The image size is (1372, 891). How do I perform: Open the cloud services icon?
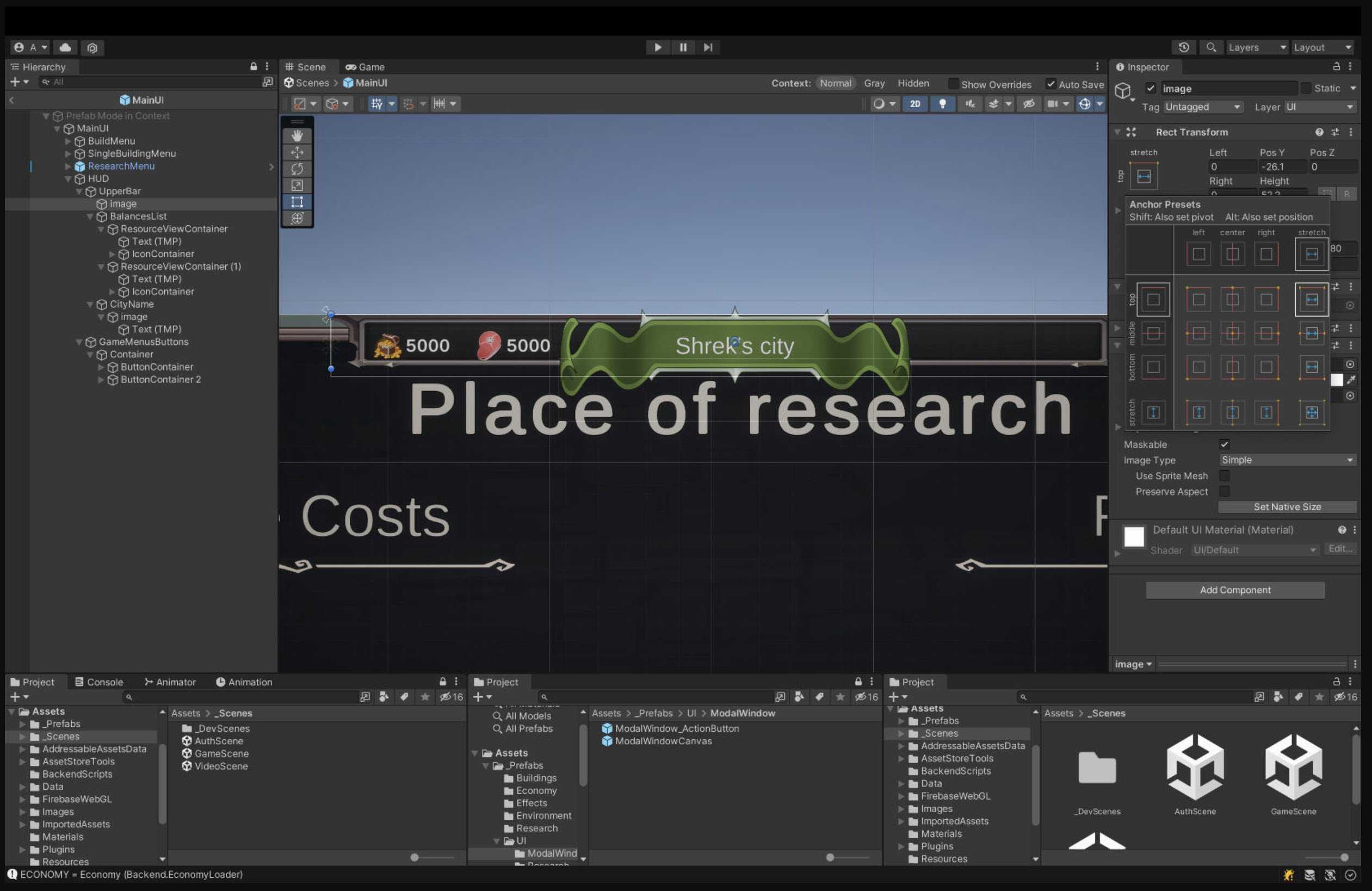click(x=65, y=47)
